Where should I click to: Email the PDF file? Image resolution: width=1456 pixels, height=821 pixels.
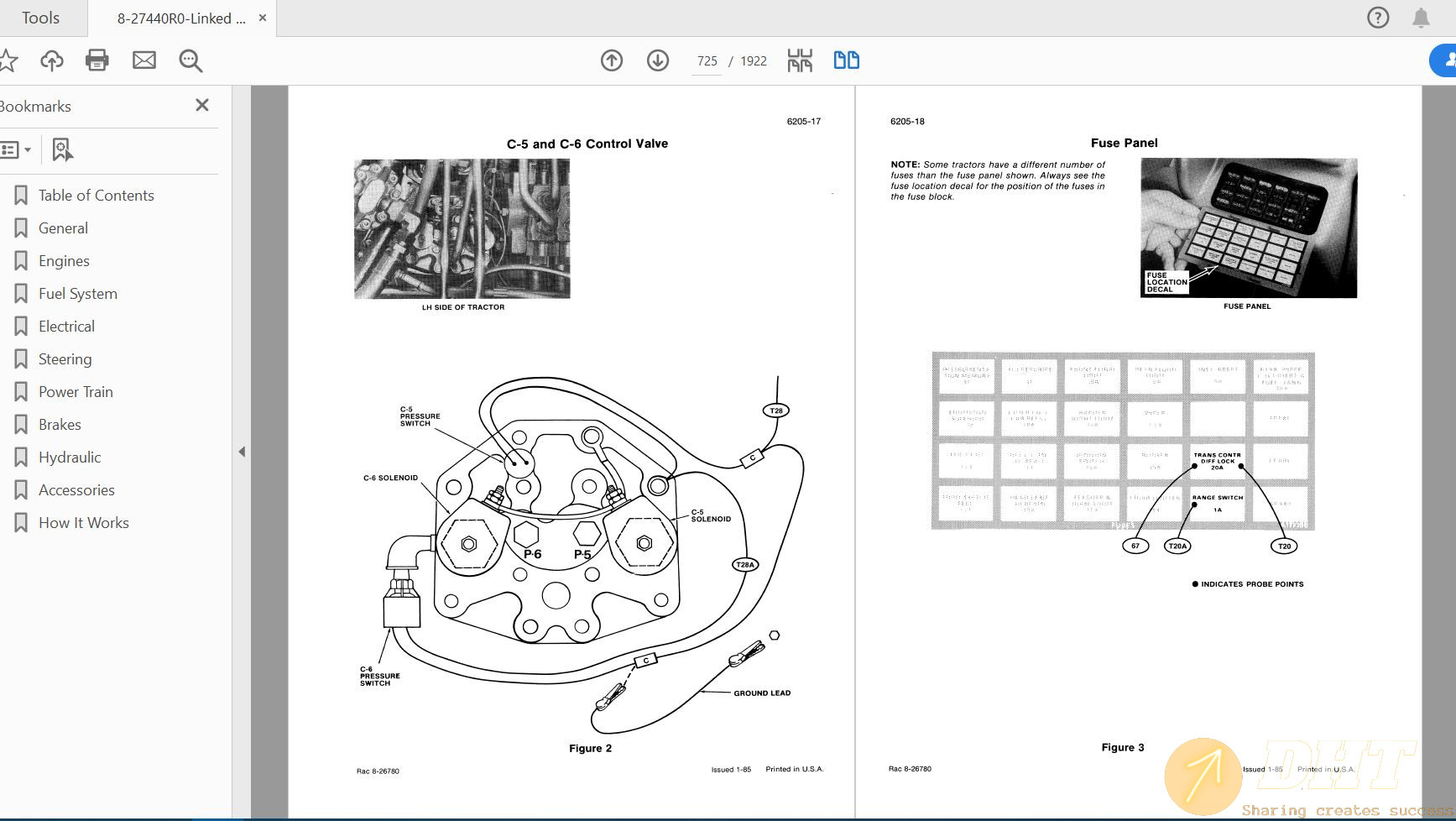[x=144, y=60]
